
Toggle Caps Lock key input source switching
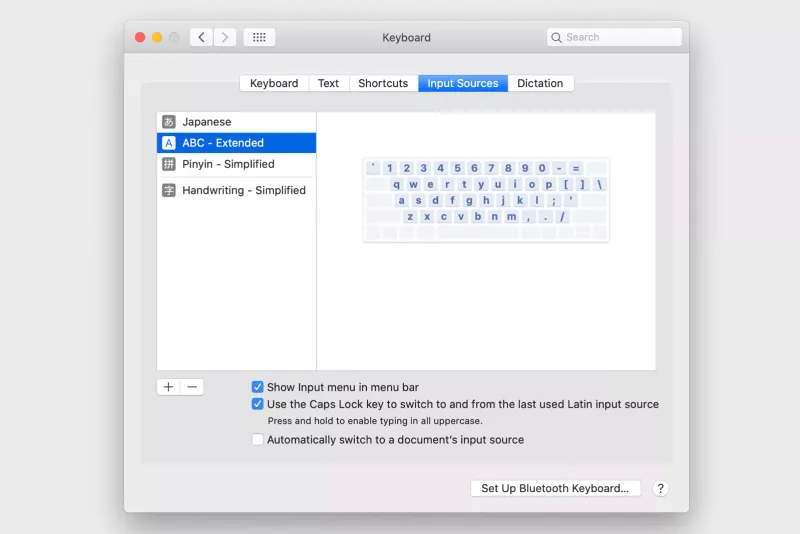pyautogui.click(x=258, y=404)
